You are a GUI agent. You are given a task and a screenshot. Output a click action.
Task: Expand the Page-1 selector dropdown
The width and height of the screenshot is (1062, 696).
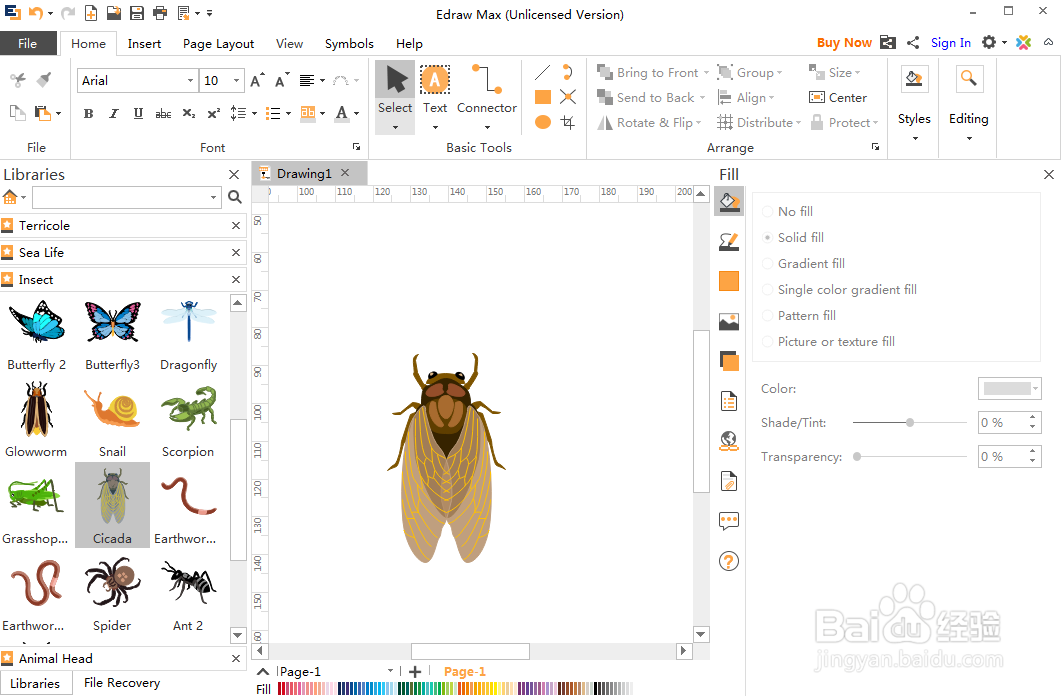tap(390, 671)
